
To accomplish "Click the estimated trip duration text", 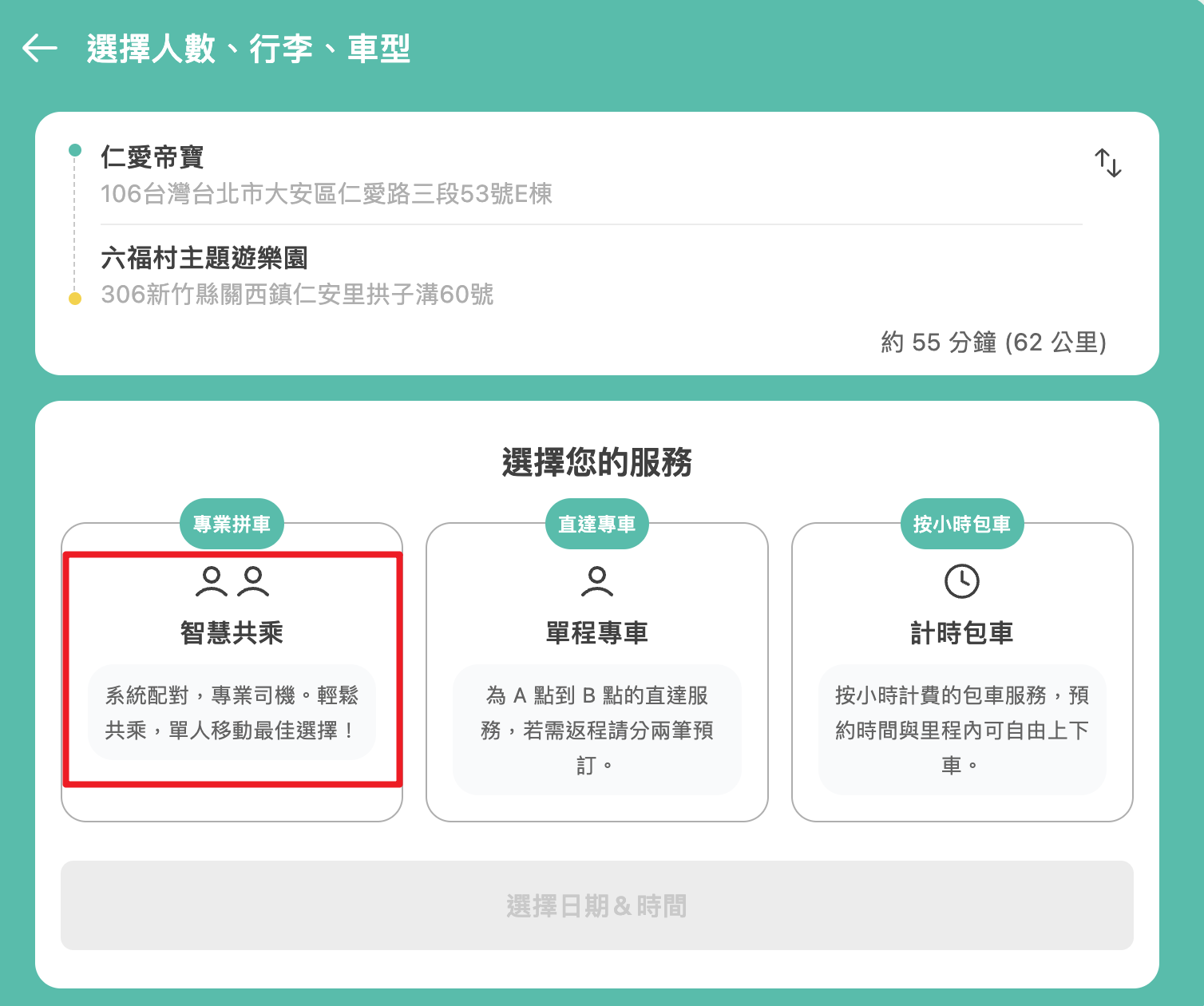I will 992,343.
